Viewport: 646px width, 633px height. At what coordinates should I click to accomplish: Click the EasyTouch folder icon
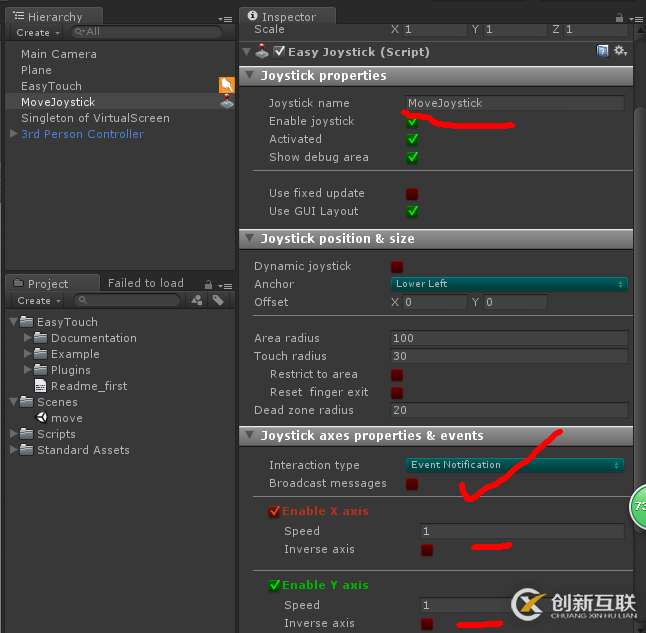pos(27,321)
